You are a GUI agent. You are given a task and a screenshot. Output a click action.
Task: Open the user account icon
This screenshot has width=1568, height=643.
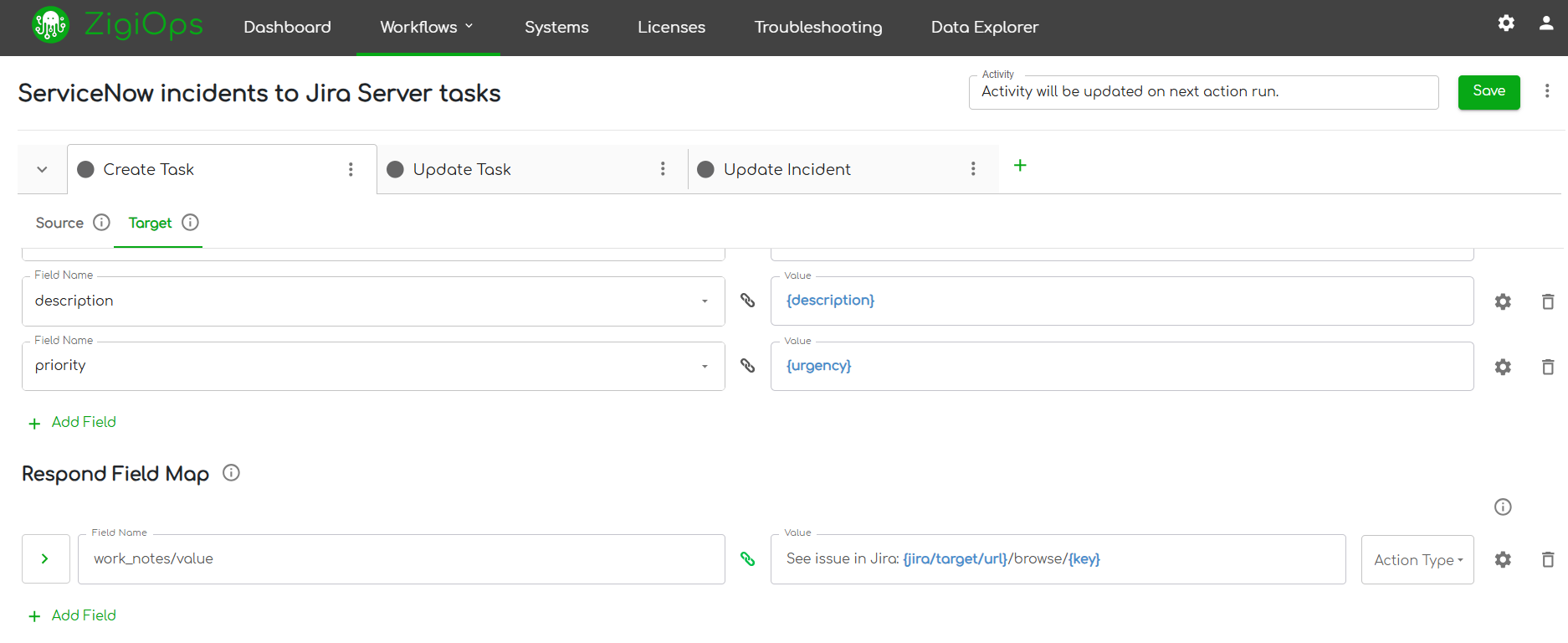click(1546, 23)
